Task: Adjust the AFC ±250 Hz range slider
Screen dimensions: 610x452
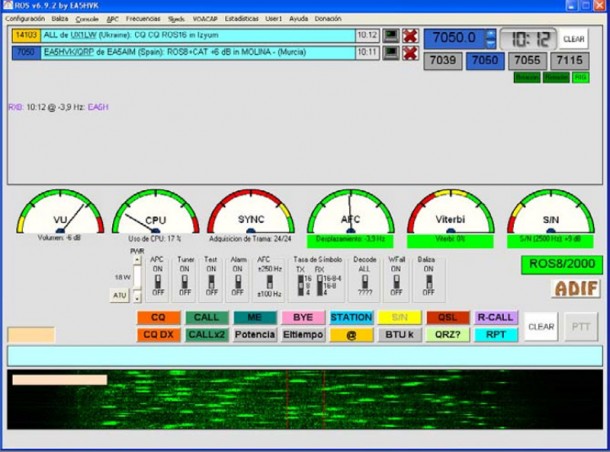Action: (x=269, y=282)
